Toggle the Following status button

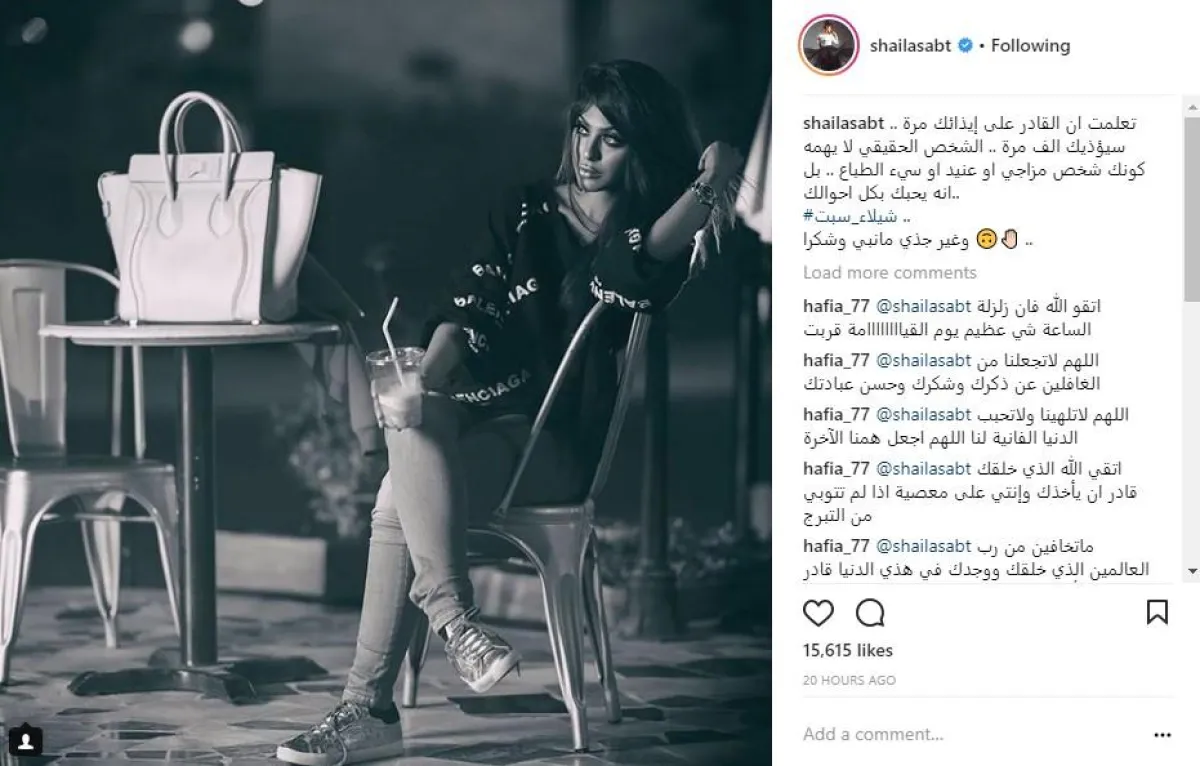coord(1030,46)
